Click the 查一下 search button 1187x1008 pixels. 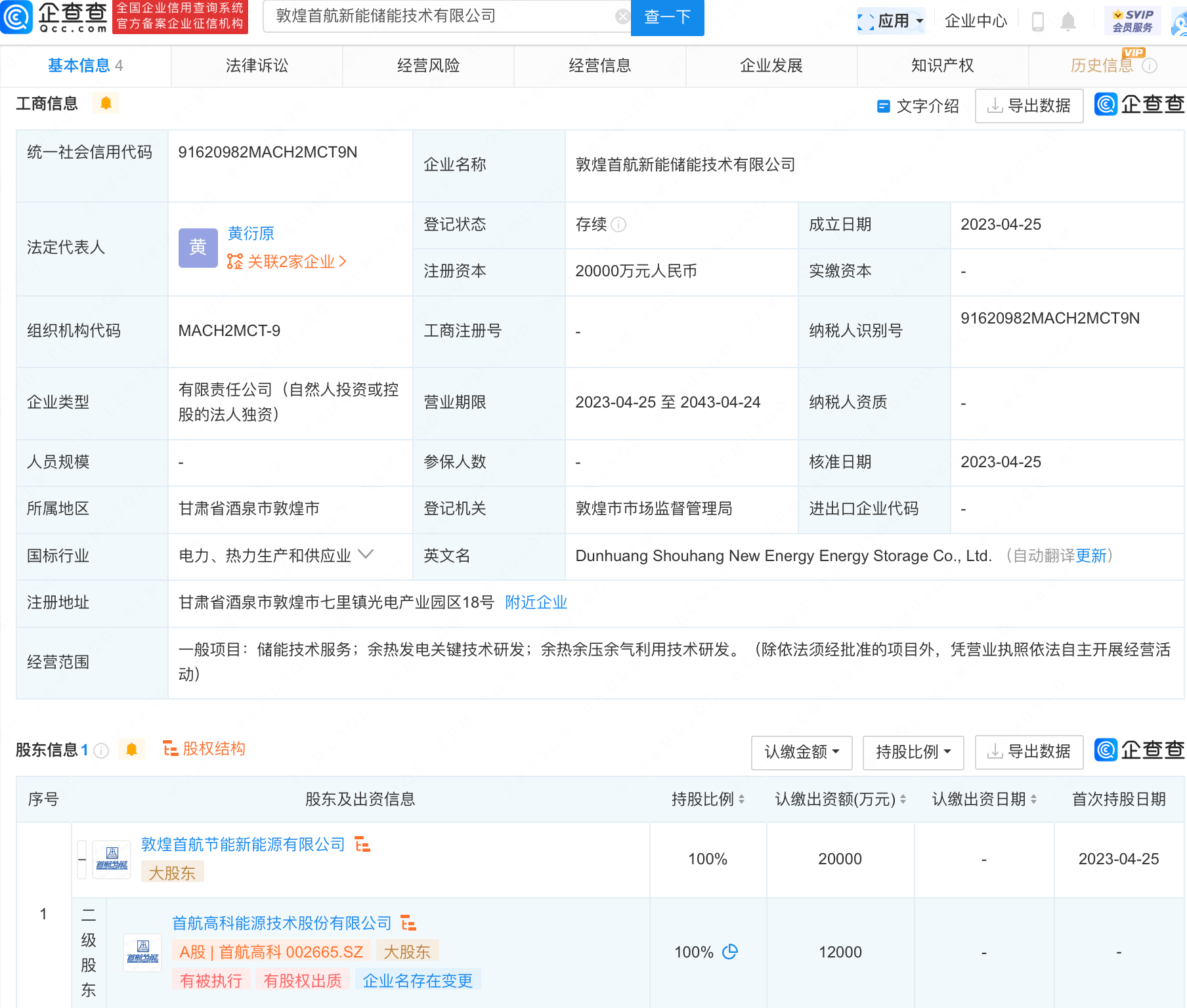(x=667, y=17)
